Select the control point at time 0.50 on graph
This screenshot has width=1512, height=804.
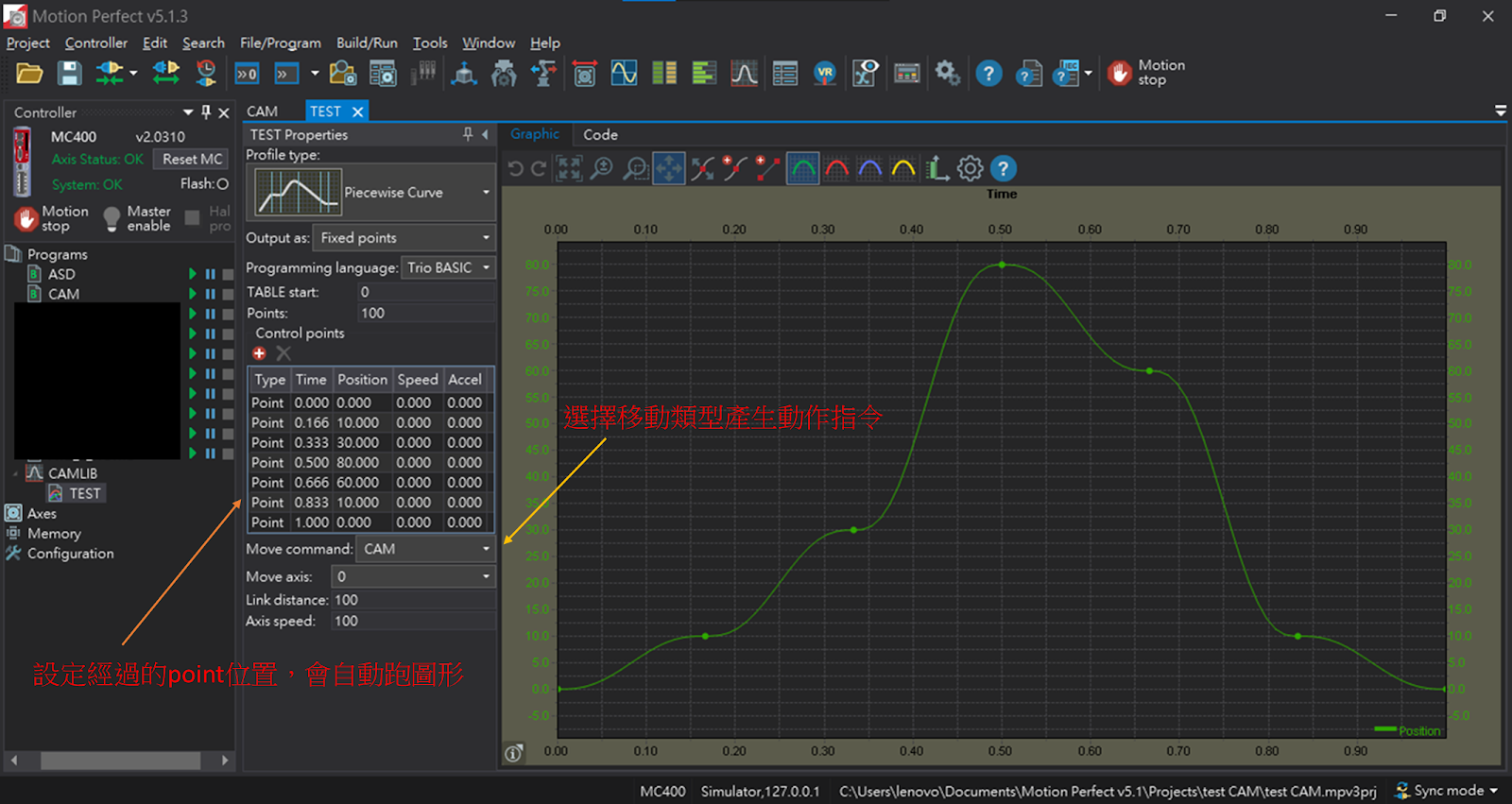(1002, 265)
